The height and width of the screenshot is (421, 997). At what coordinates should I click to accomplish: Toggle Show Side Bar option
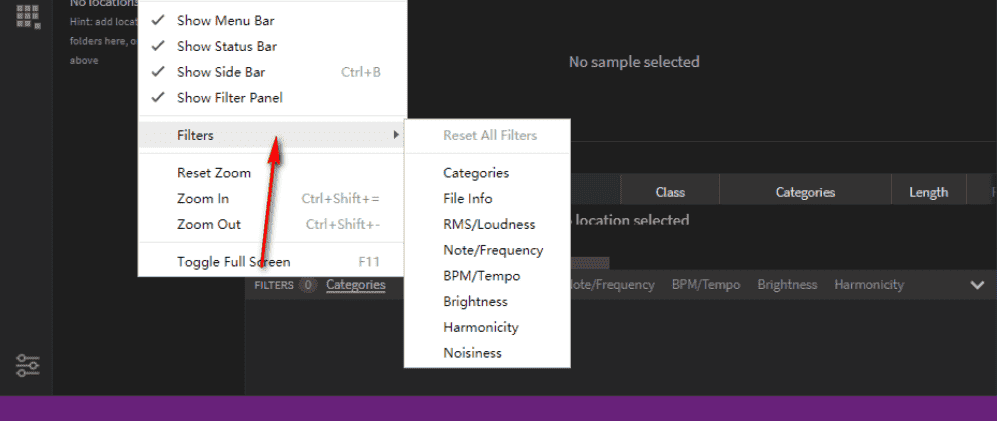point(272,72)
